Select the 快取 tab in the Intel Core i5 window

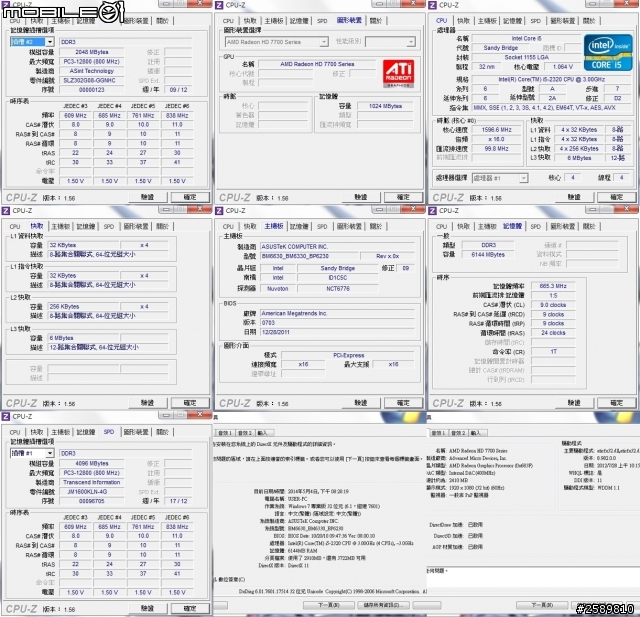click(464, 21)
